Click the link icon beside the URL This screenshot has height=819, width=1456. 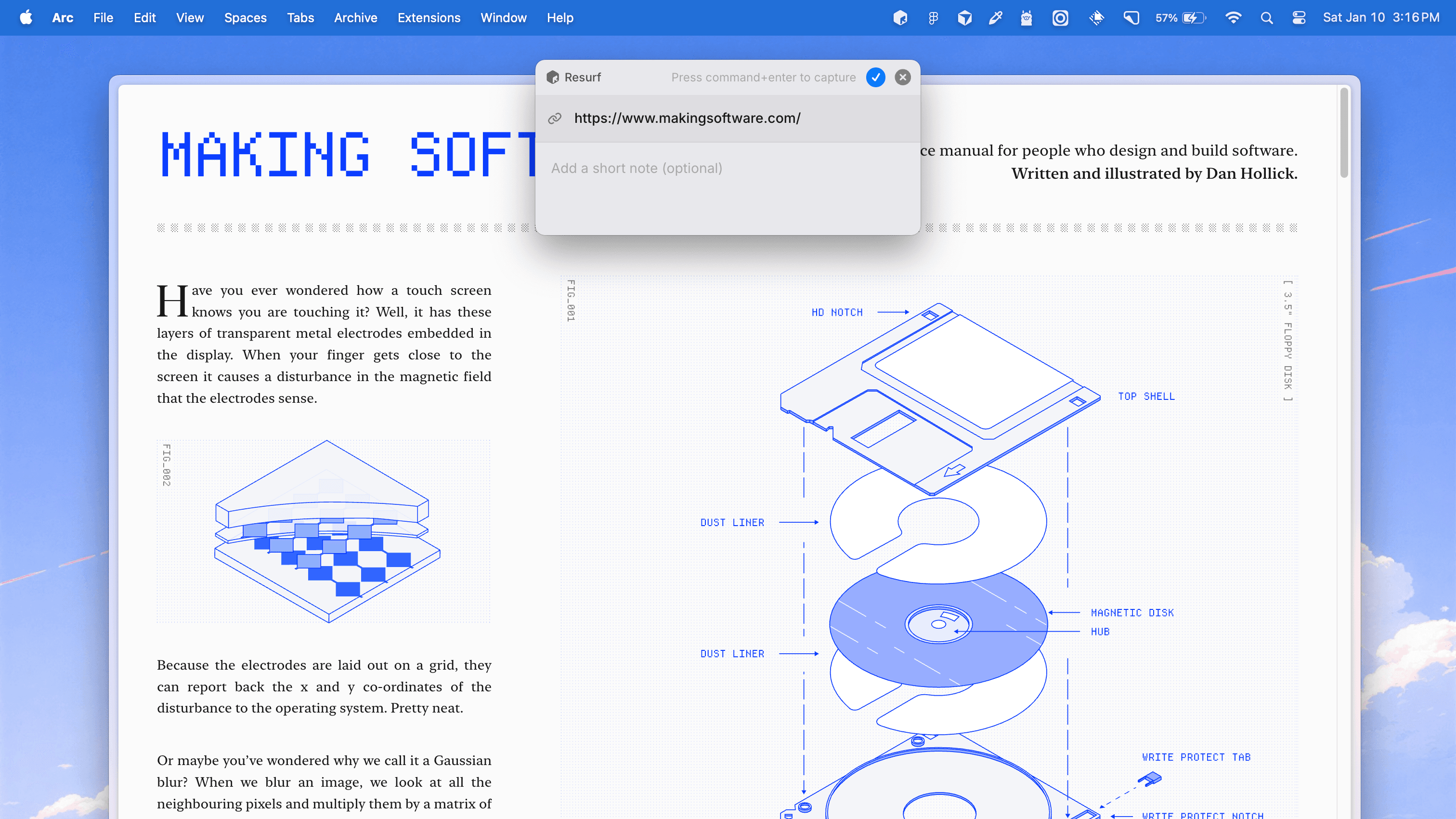tap(555, 118)
